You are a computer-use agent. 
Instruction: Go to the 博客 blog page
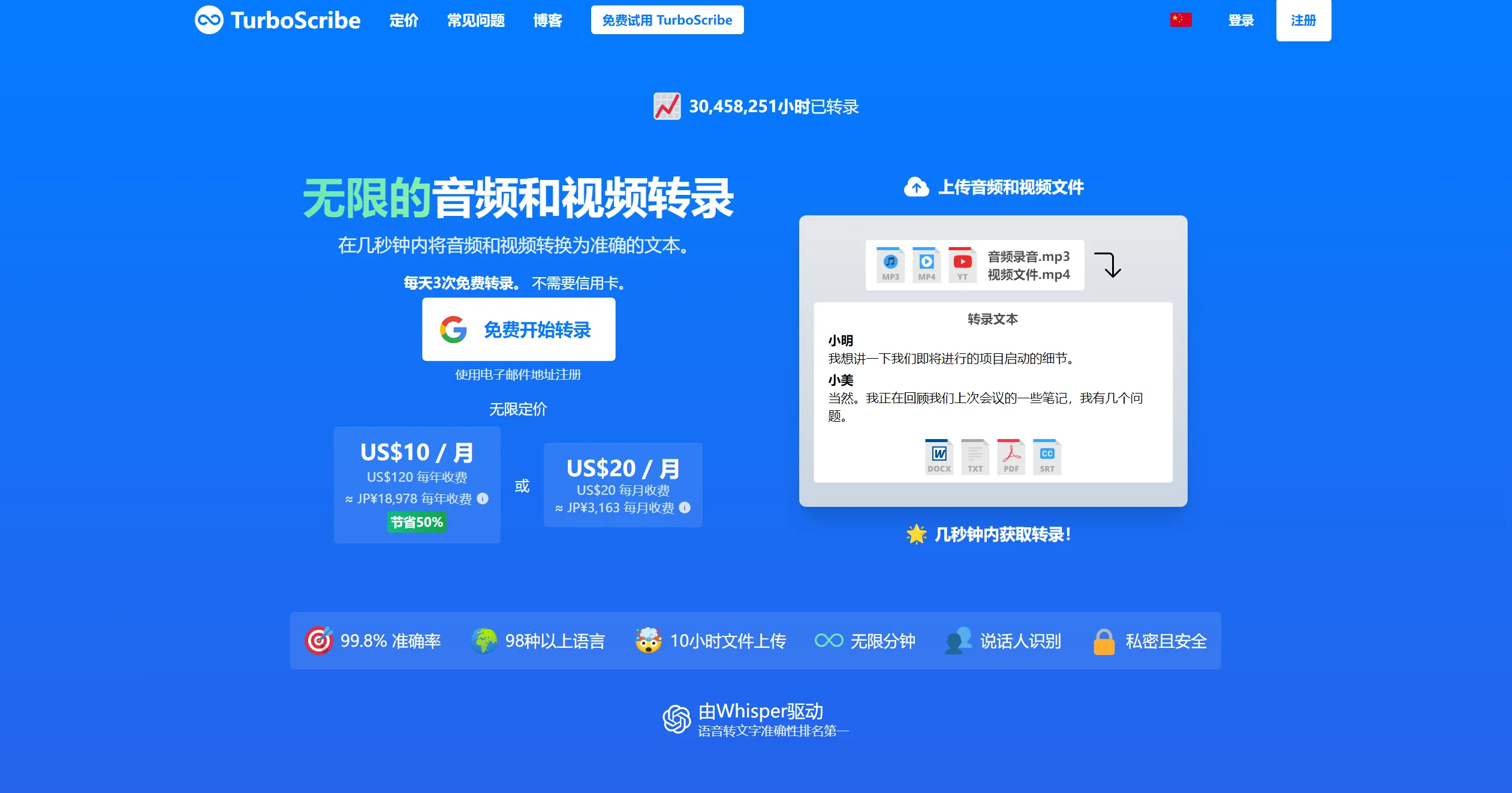(x=547, y=20)
